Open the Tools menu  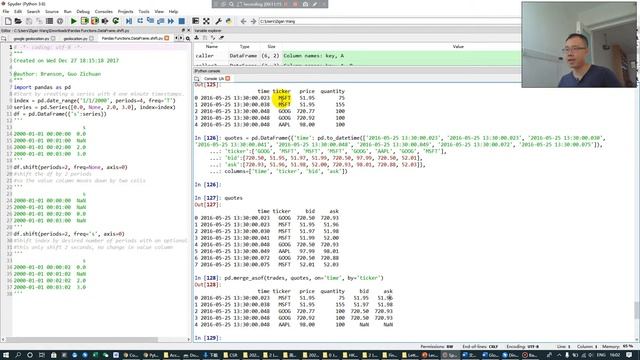(x=144, y=11)
